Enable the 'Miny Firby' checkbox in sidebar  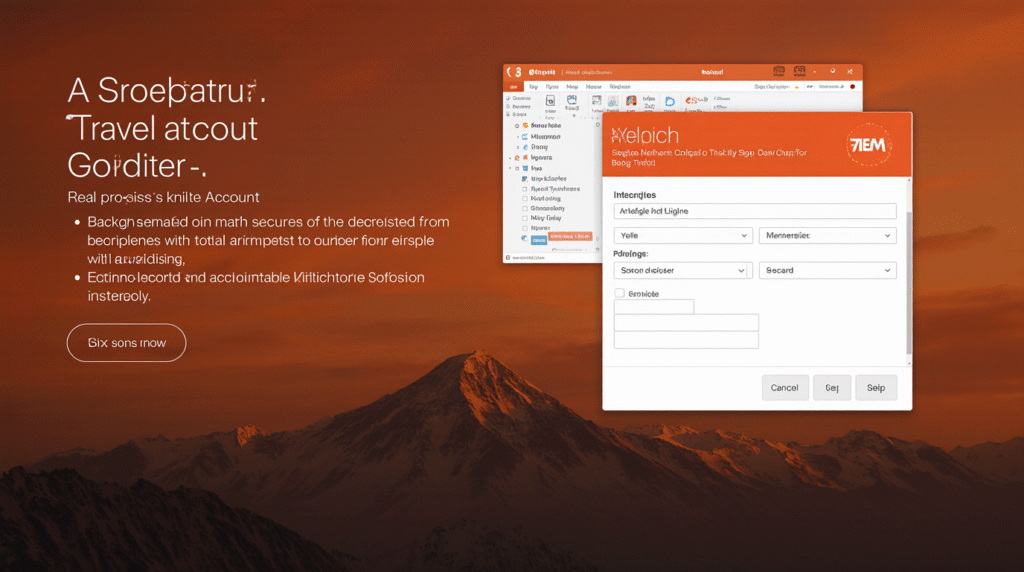pos(525,219)
